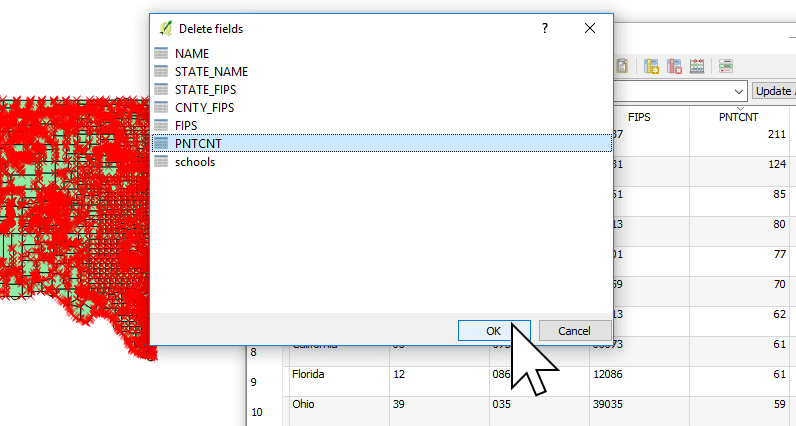
Task: Select the FIPS field in the Delete fields list
Action: pos(382,125)
